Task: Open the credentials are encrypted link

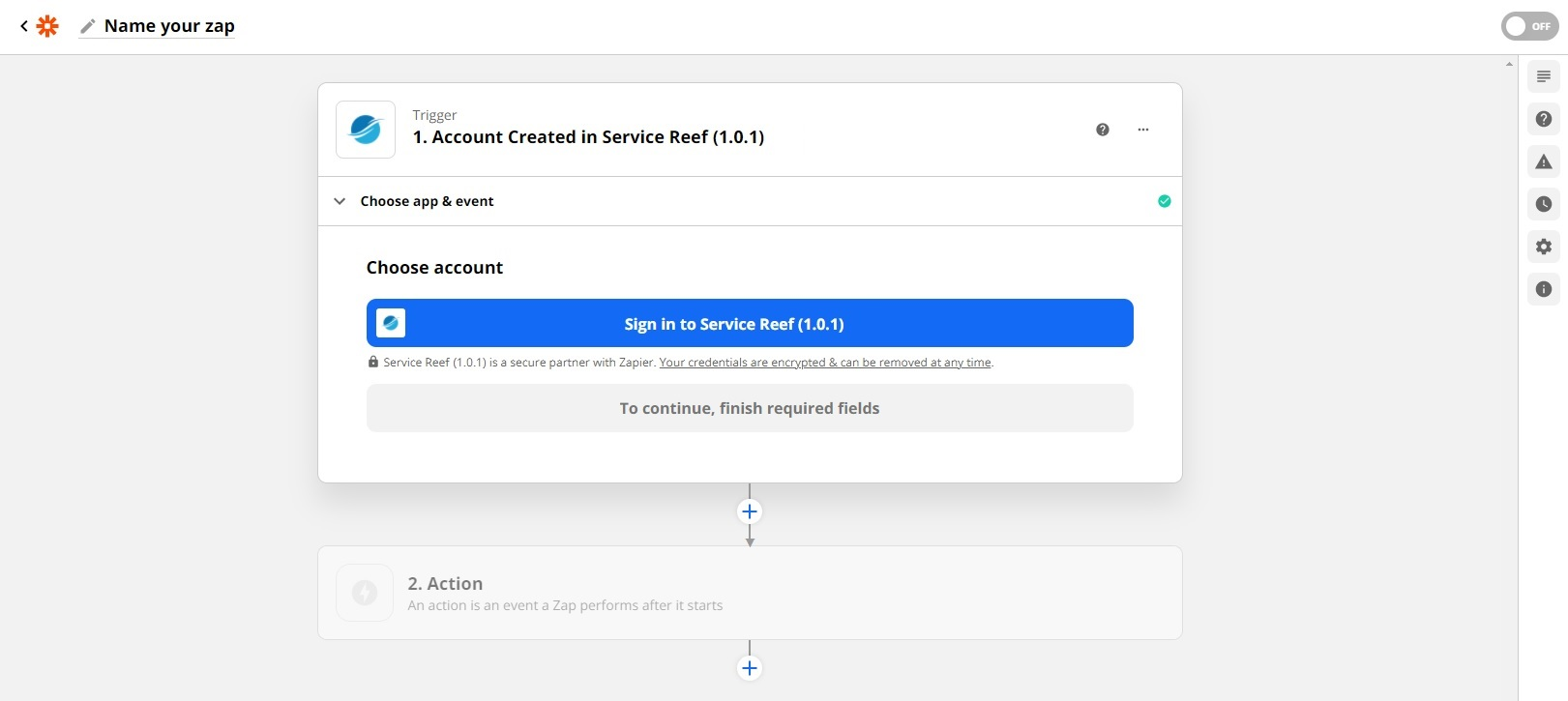Action: pyautogui.click(x=825, y=363)
